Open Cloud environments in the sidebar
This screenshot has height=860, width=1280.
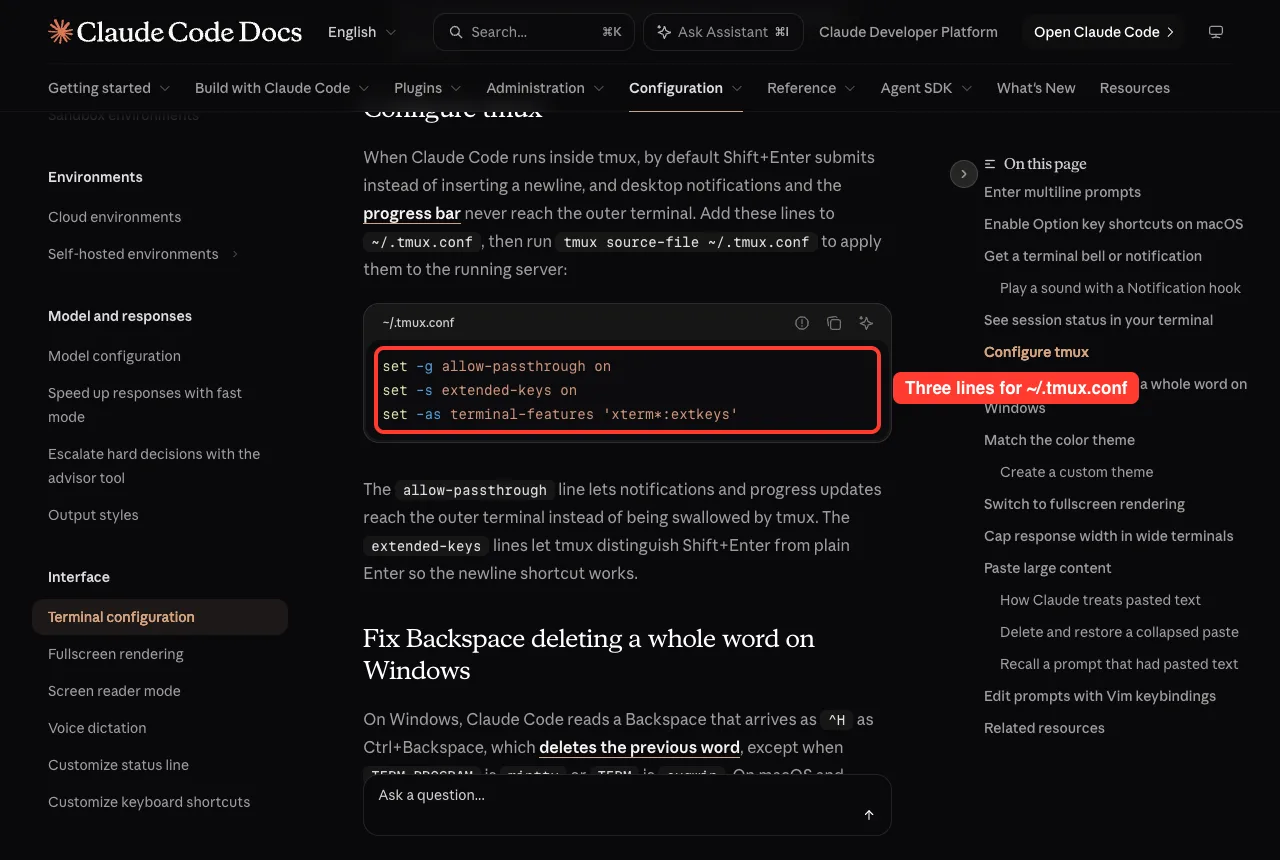(115, 217)
